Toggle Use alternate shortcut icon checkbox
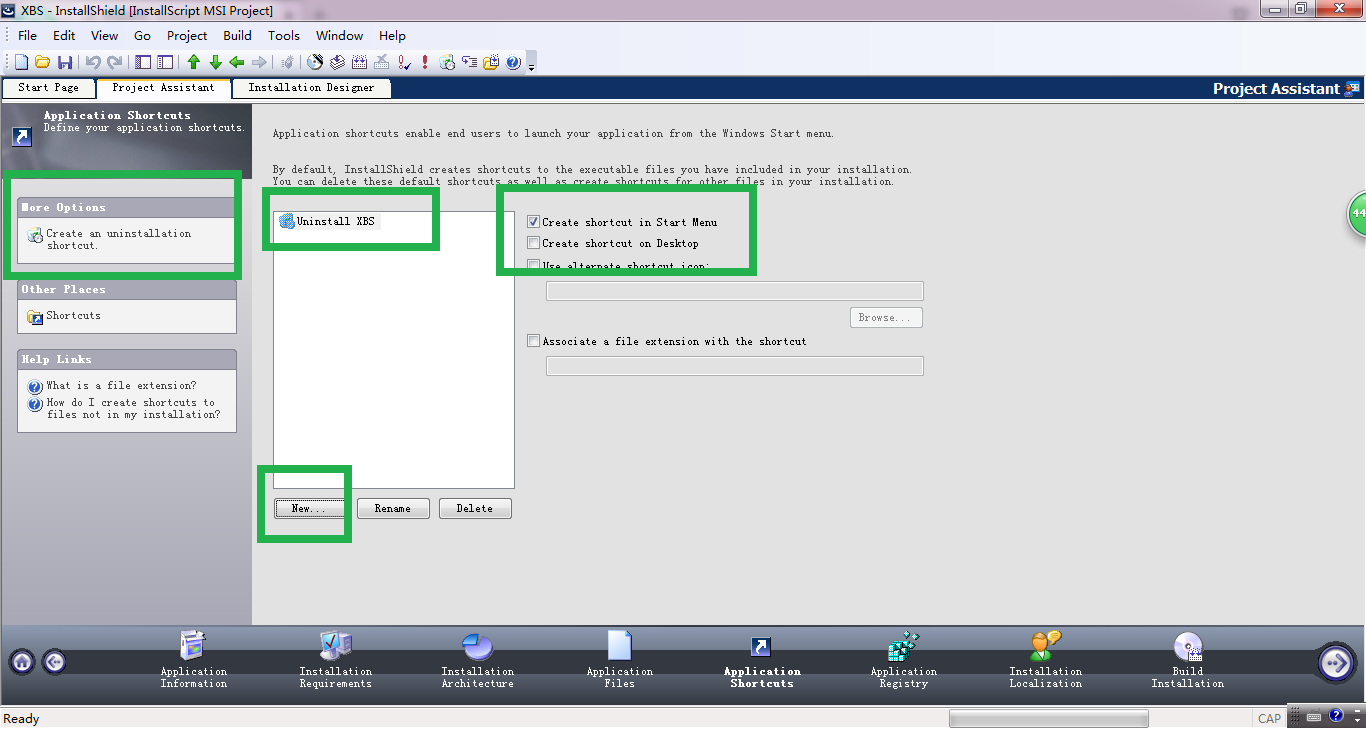 [533, 266]
